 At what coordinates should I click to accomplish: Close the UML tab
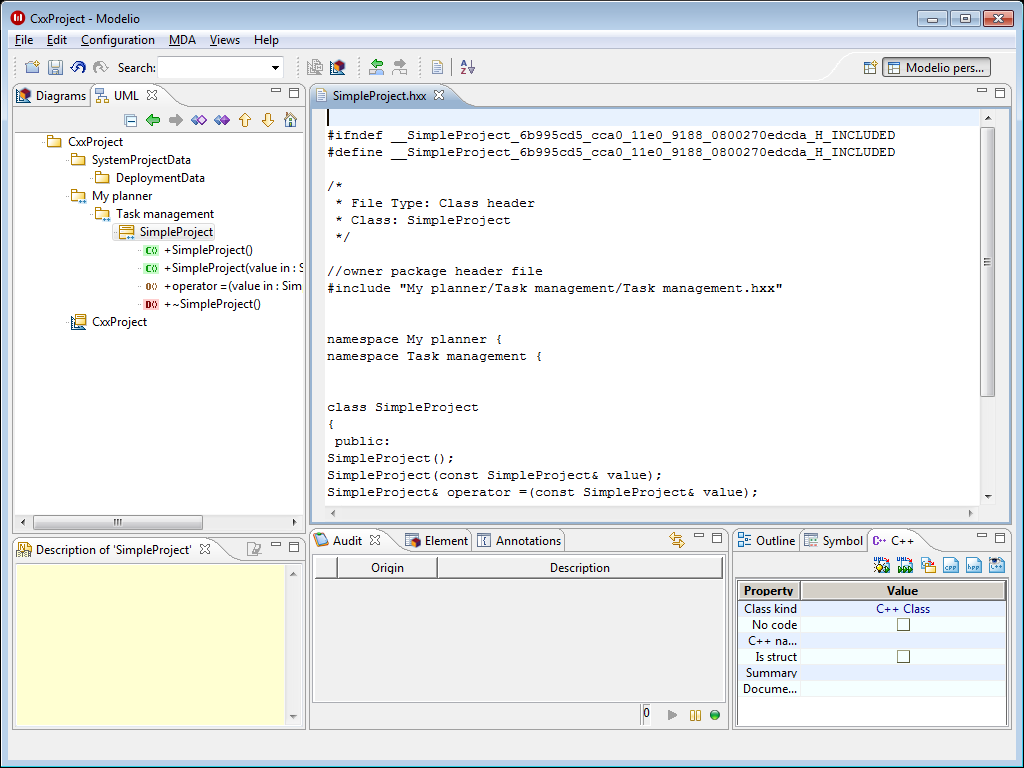click(152, 95)
